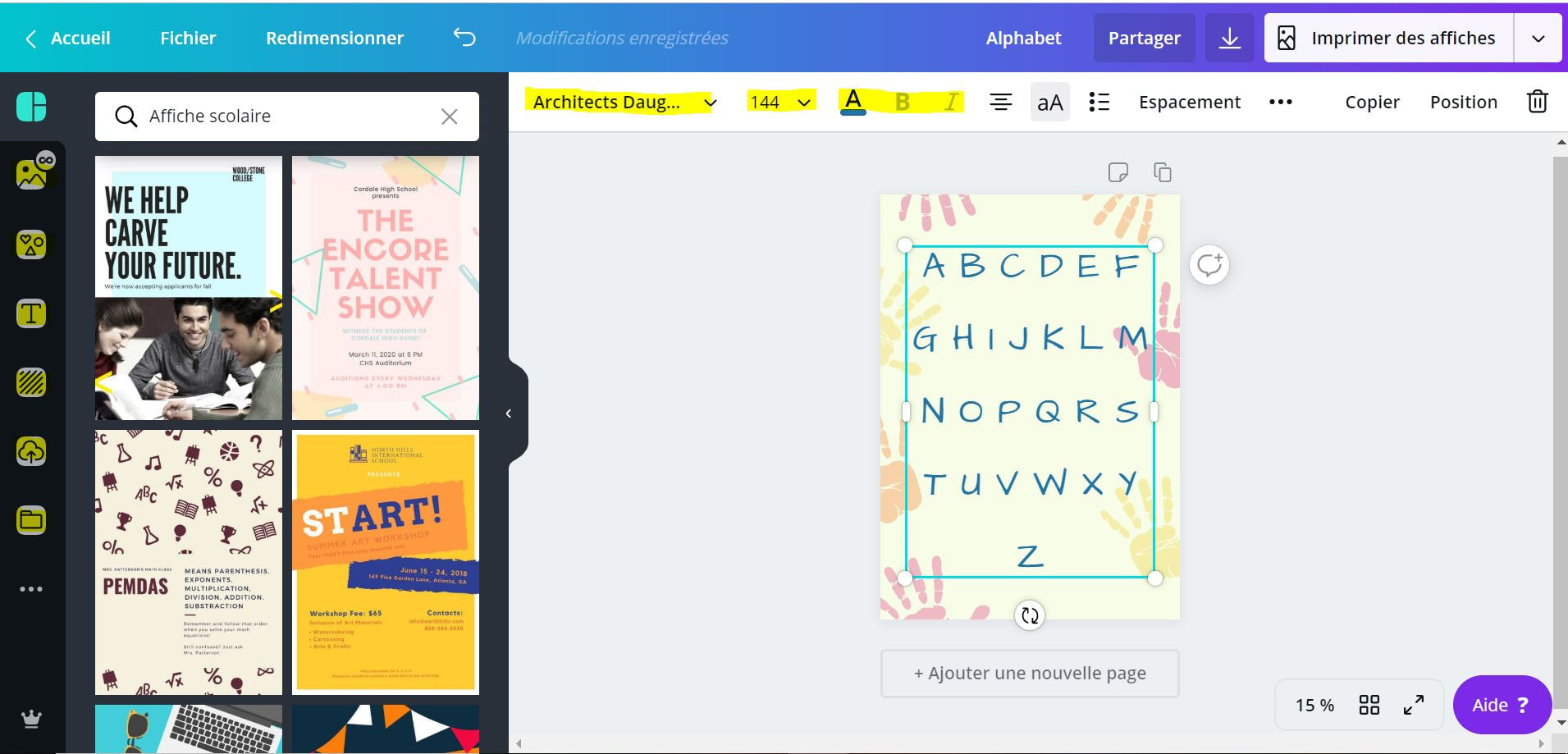Toggle bold formatting
The width and height of the screenshot is (1568, 754).
click(902, 102)
